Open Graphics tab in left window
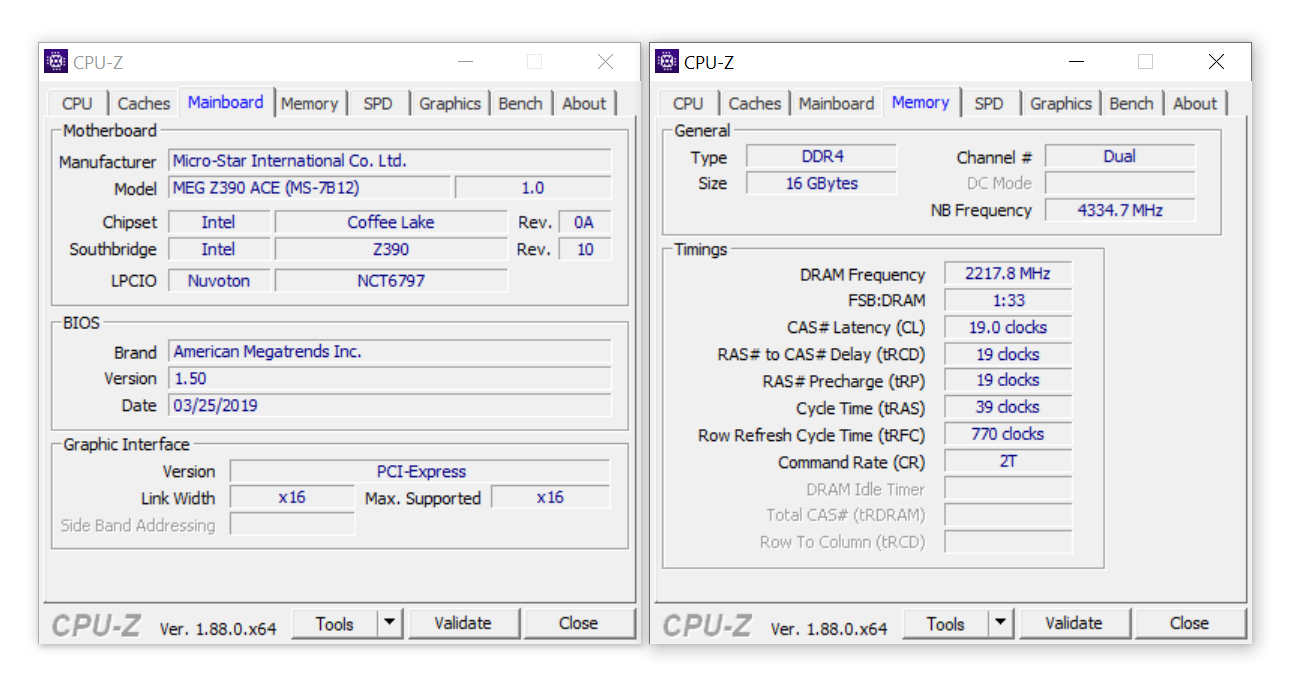The width and height of the screenshot is (1298, 681). click(x=450, y=103)
